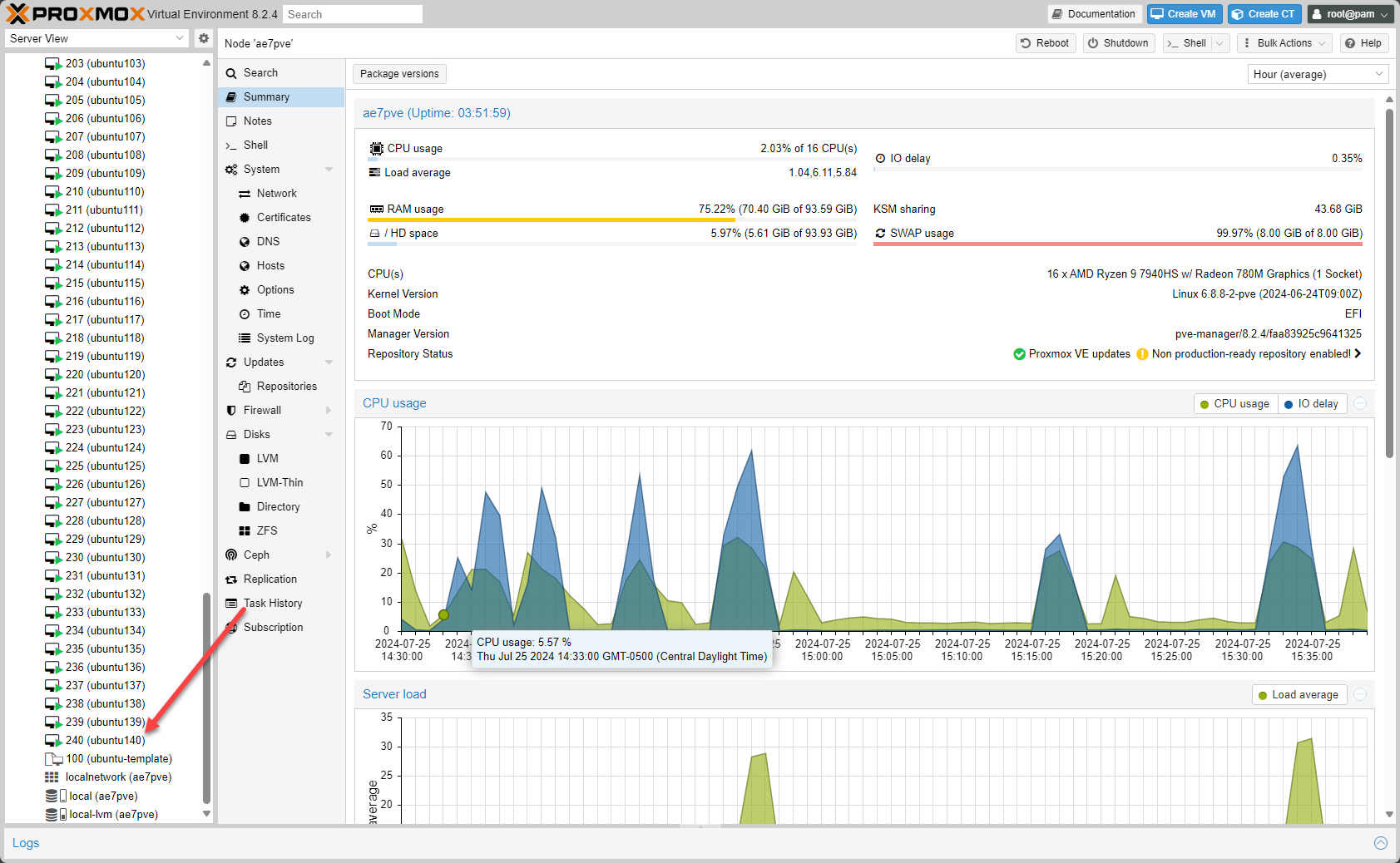This screenshot has height=863, width=1400.
Task: Click the Proxmox logo icon
Action: coord(17,14)
